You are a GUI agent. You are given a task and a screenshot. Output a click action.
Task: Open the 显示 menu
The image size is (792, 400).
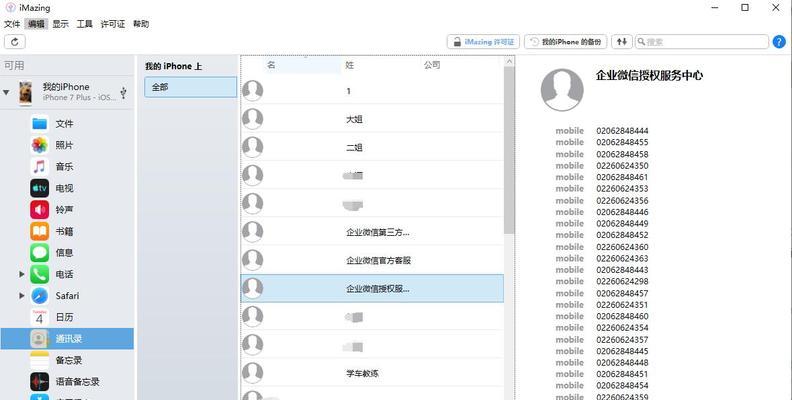[x=61, y=24]
